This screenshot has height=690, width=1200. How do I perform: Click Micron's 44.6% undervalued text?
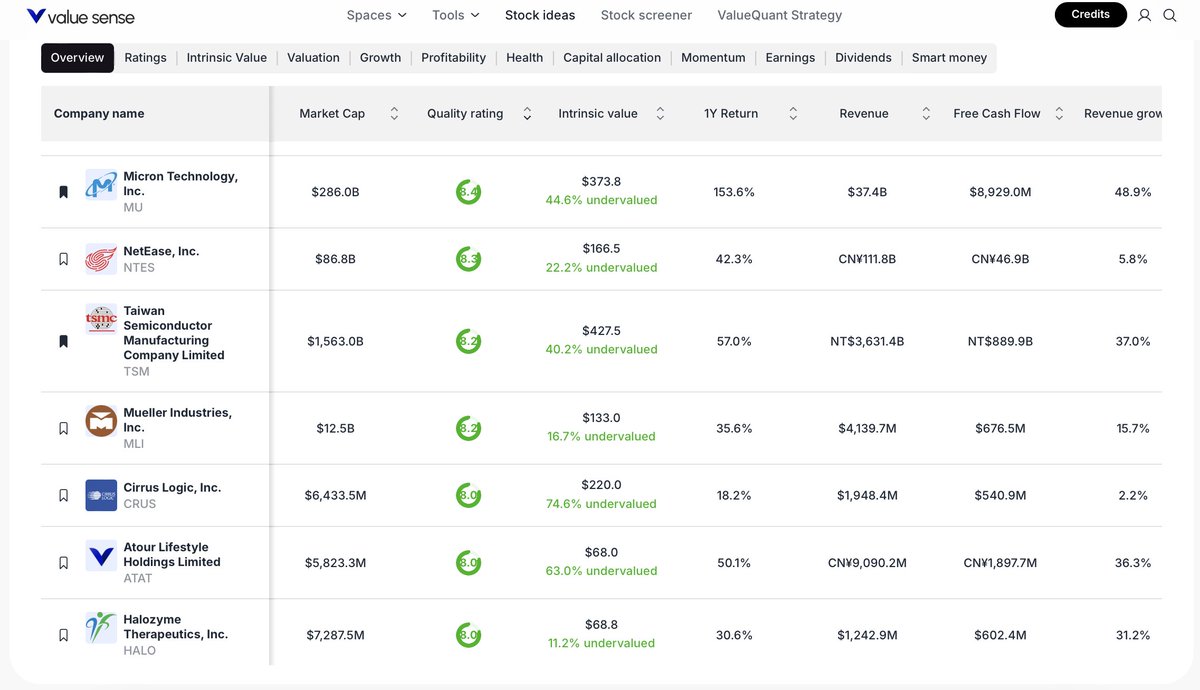601,200
